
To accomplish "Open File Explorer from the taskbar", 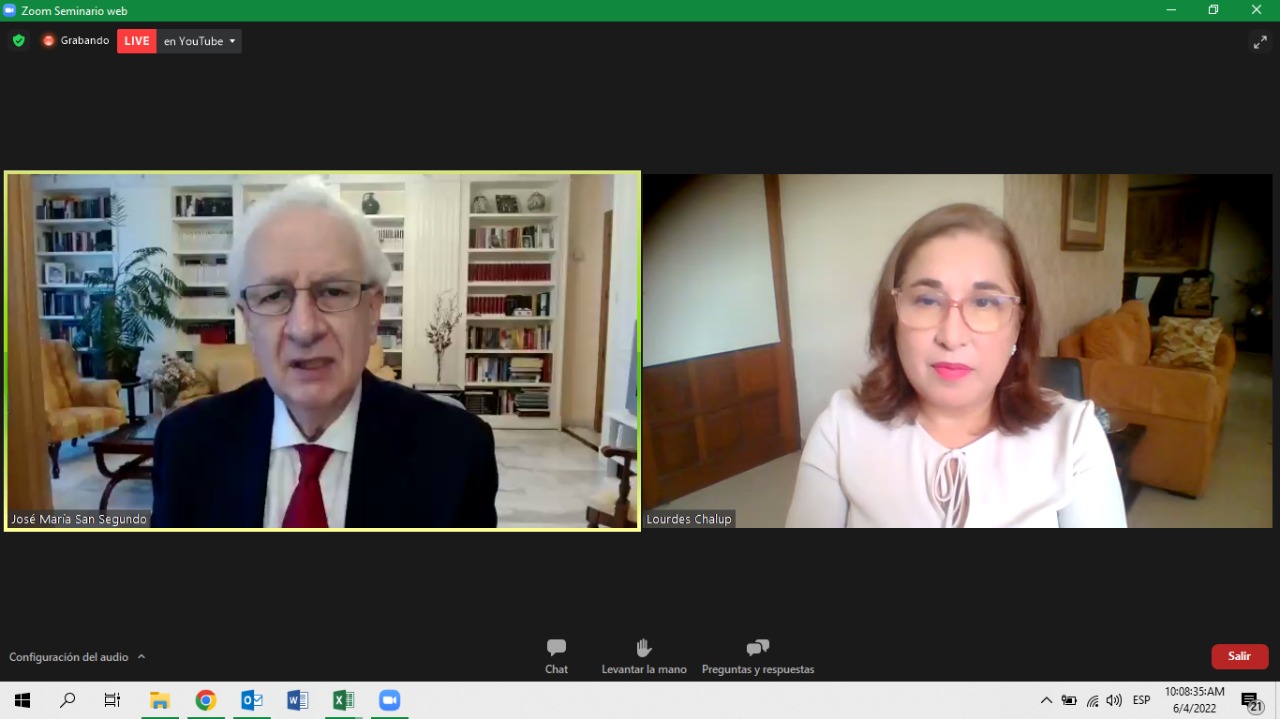I will pos(160,700).
